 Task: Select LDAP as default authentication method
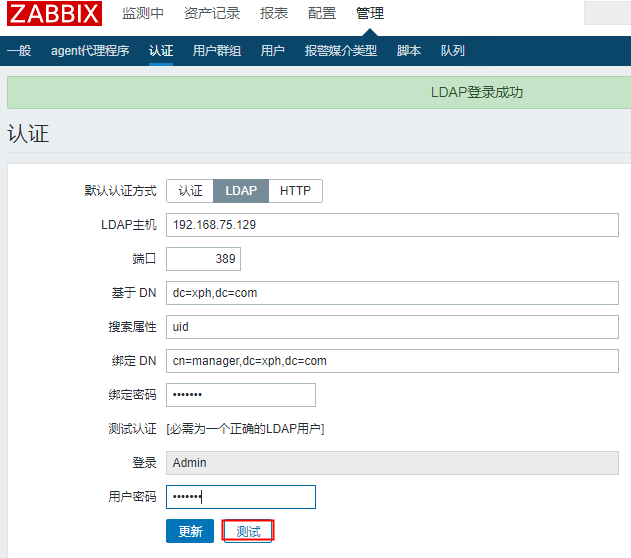click(241, 191)
